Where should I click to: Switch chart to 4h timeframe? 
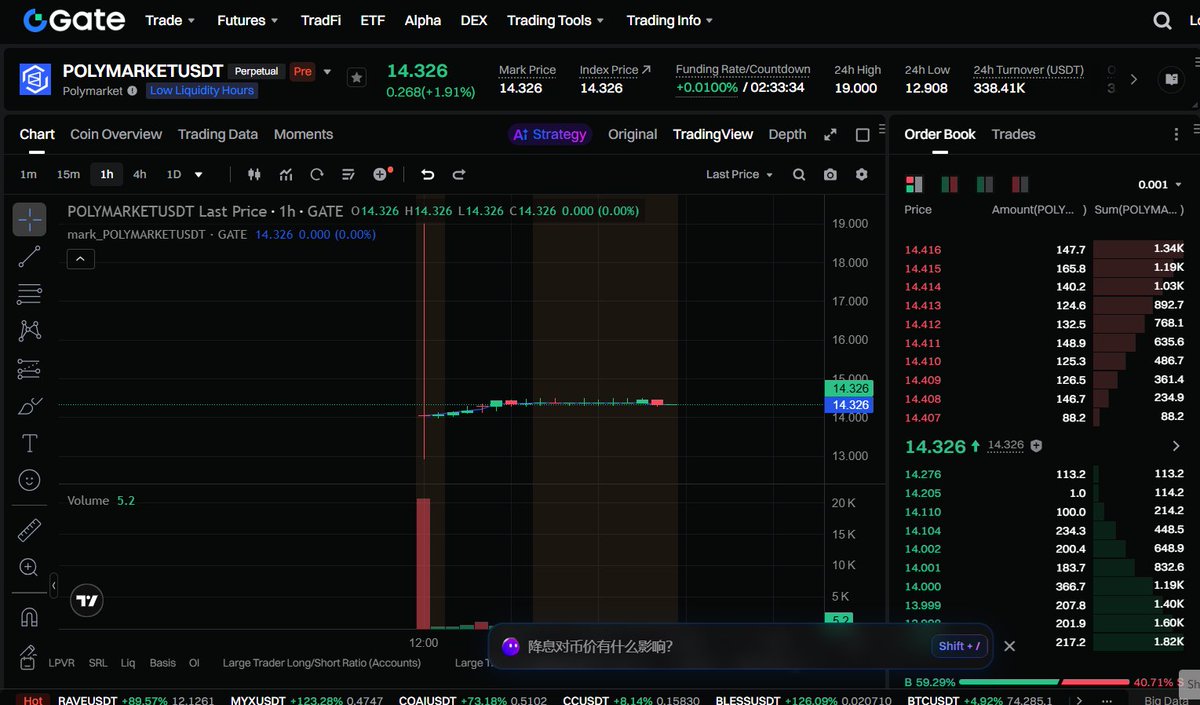click(140, 174)
